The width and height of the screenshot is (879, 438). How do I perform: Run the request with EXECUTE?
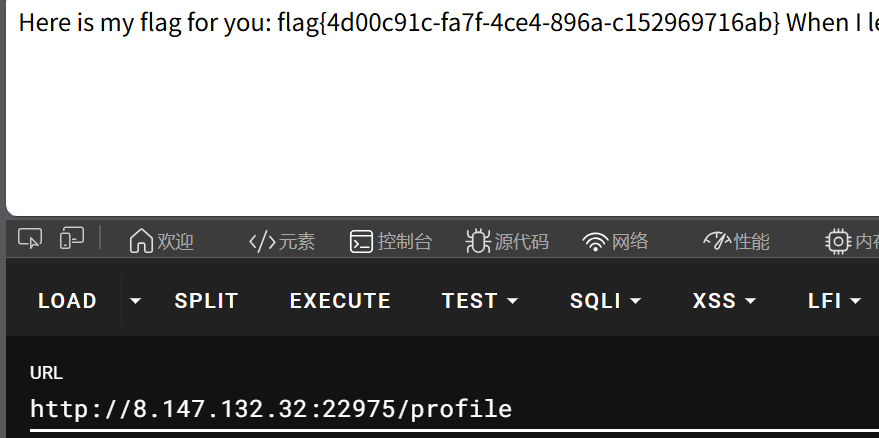[x=340, y=301]
